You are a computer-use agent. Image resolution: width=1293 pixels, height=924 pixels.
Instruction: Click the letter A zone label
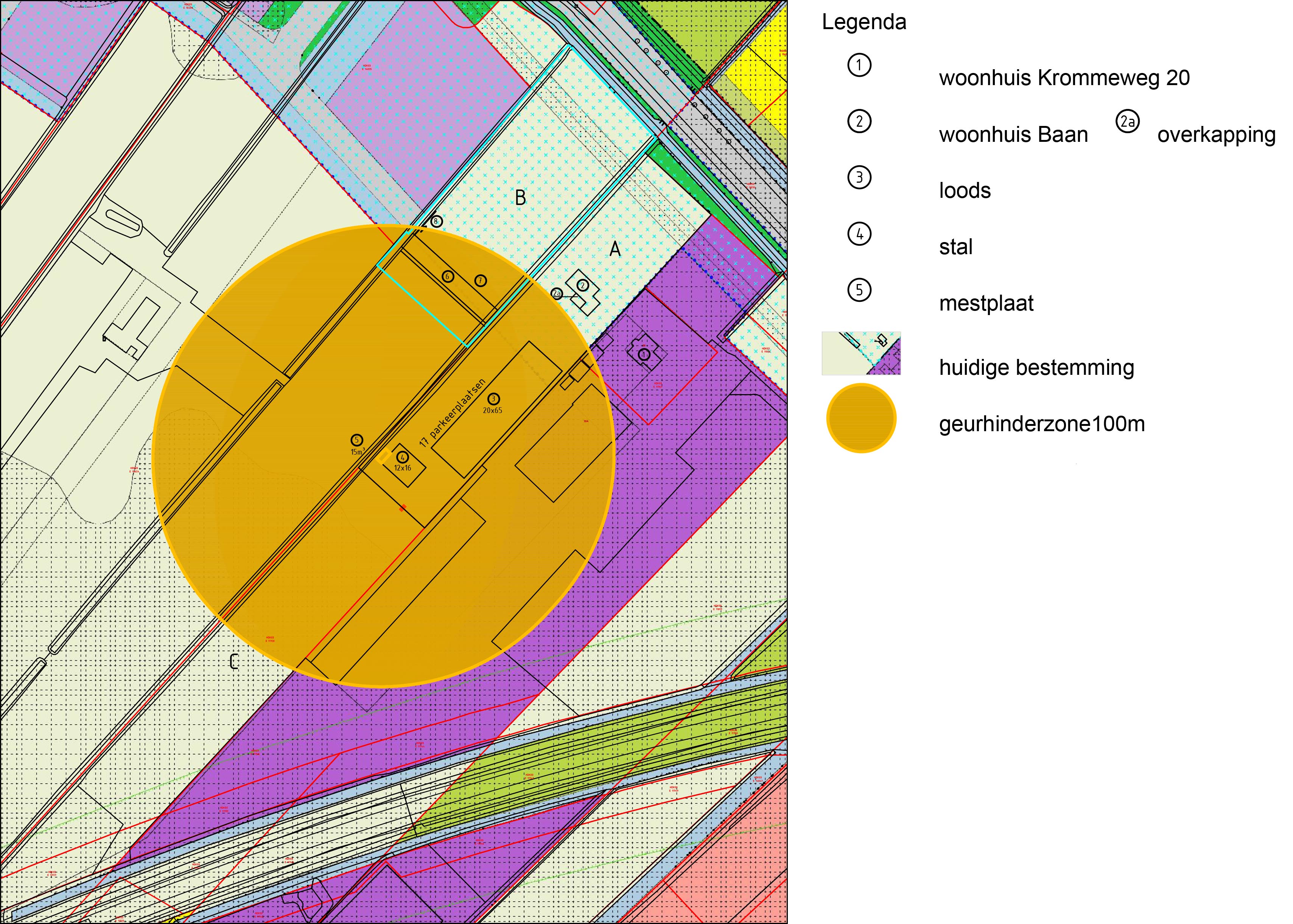coord(615,248)
